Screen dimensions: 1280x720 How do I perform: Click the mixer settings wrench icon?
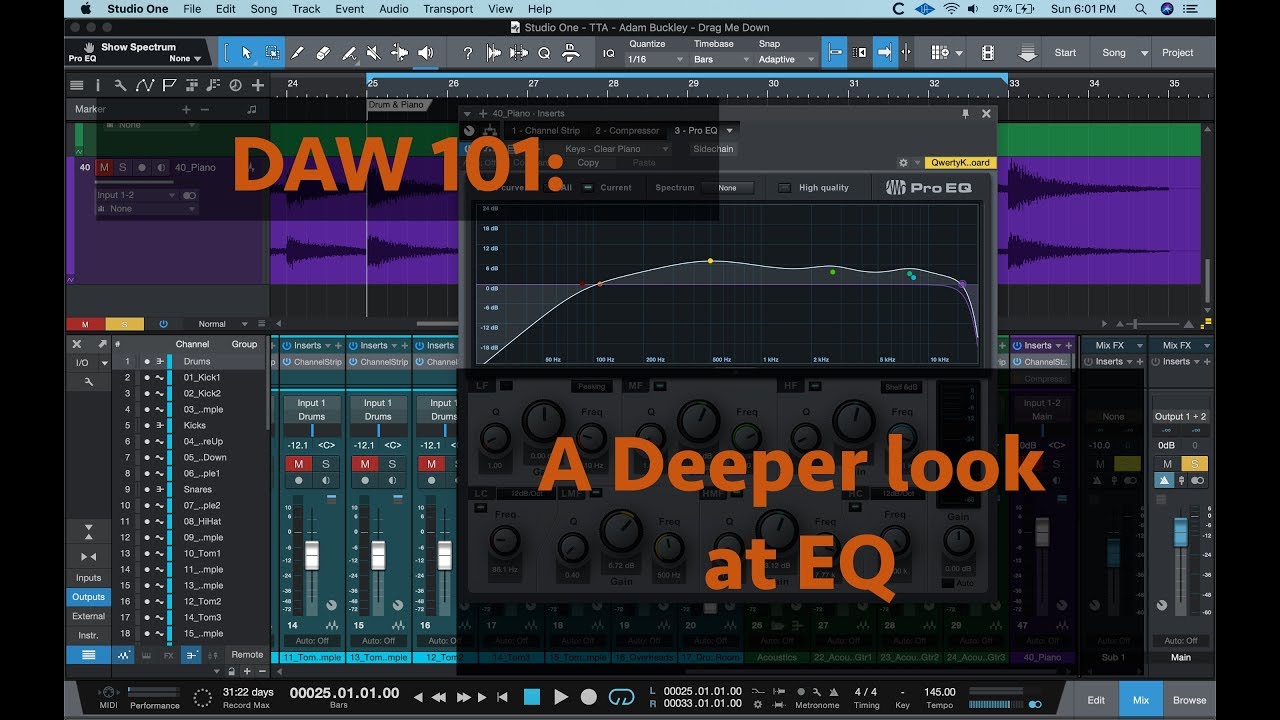click(89, 382)
